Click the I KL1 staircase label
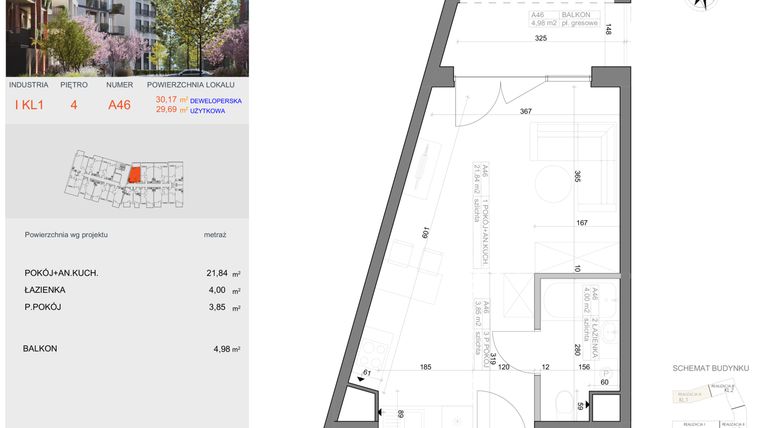Viewport: 760px width, 428px height. pyautogui.click(x=30, y=104)
